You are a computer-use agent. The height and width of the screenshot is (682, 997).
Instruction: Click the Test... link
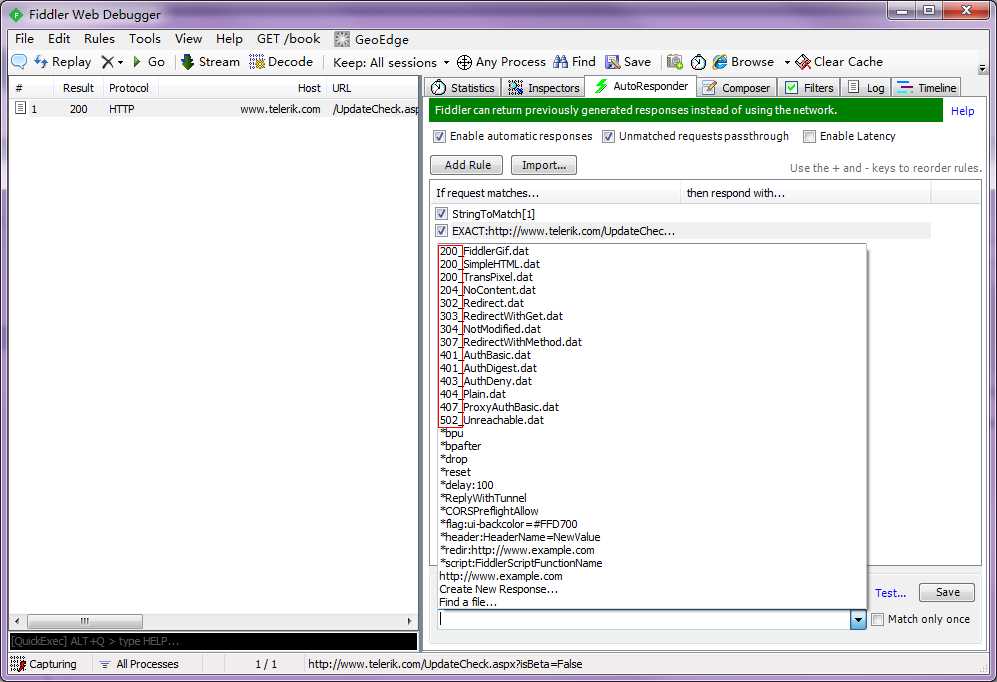pyautogui.click(x=890, y=593)
